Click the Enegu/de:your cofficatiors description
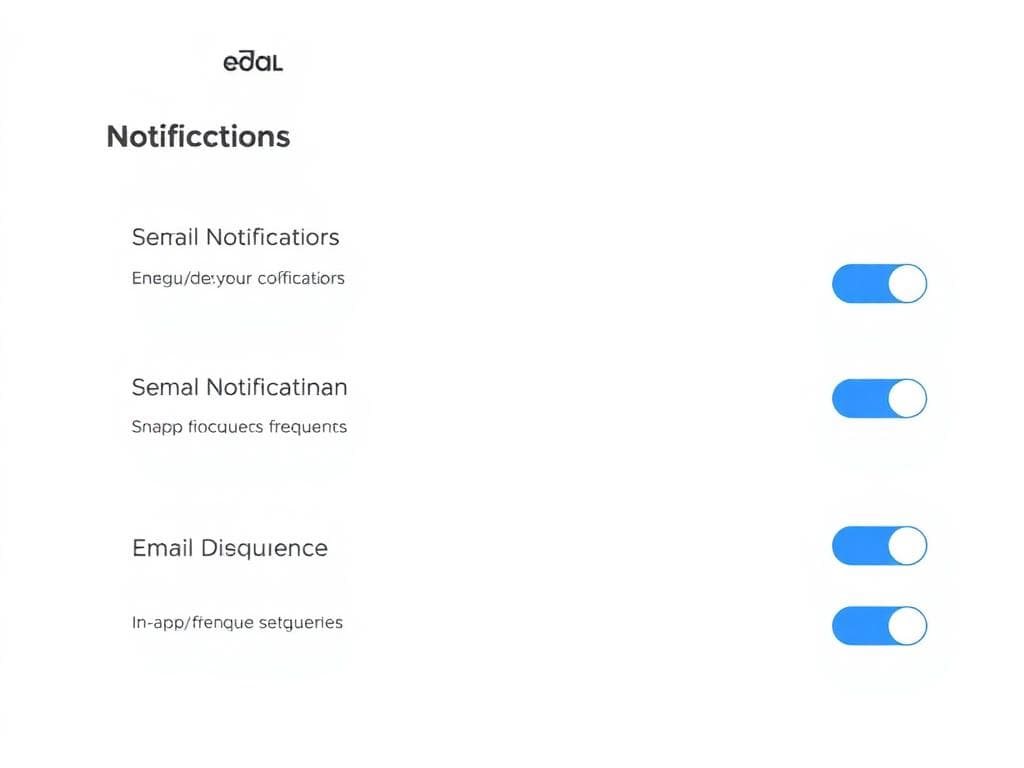 [238, 278]
